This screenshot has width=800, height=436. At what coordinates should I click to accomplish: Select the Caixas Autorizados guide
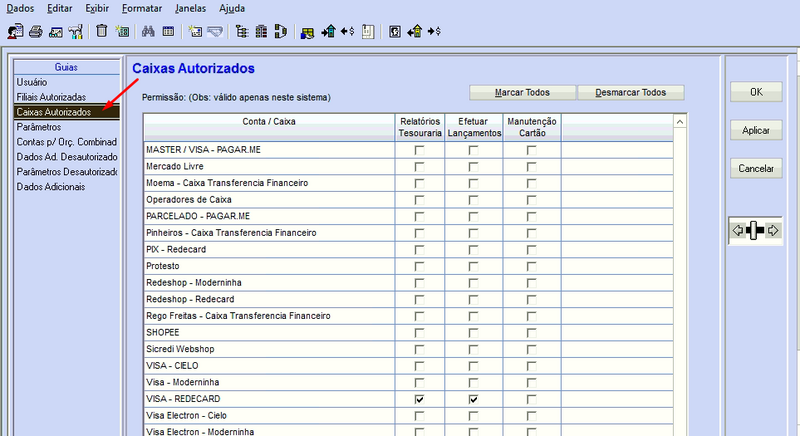pos(67,112)
